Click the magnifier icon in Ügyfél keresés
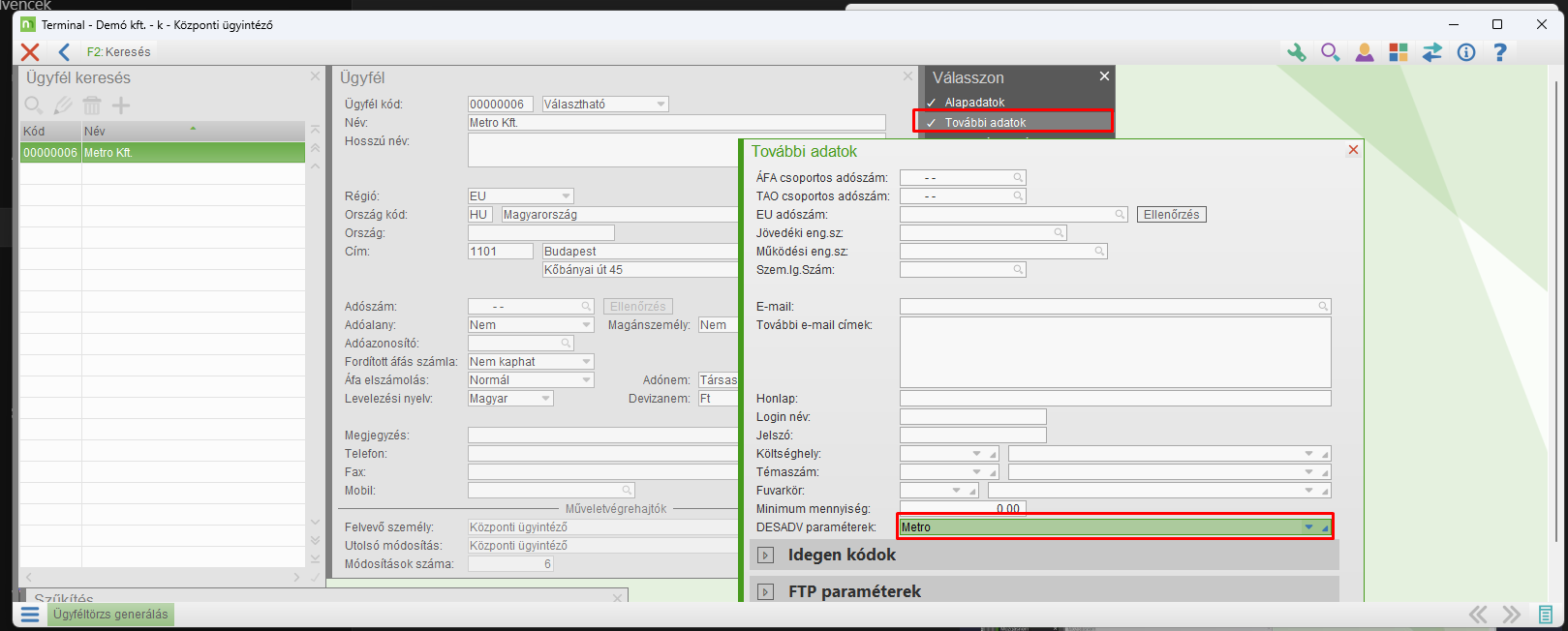The width and height of the screenshot is (1568, 631). click(x=34, y=105)
